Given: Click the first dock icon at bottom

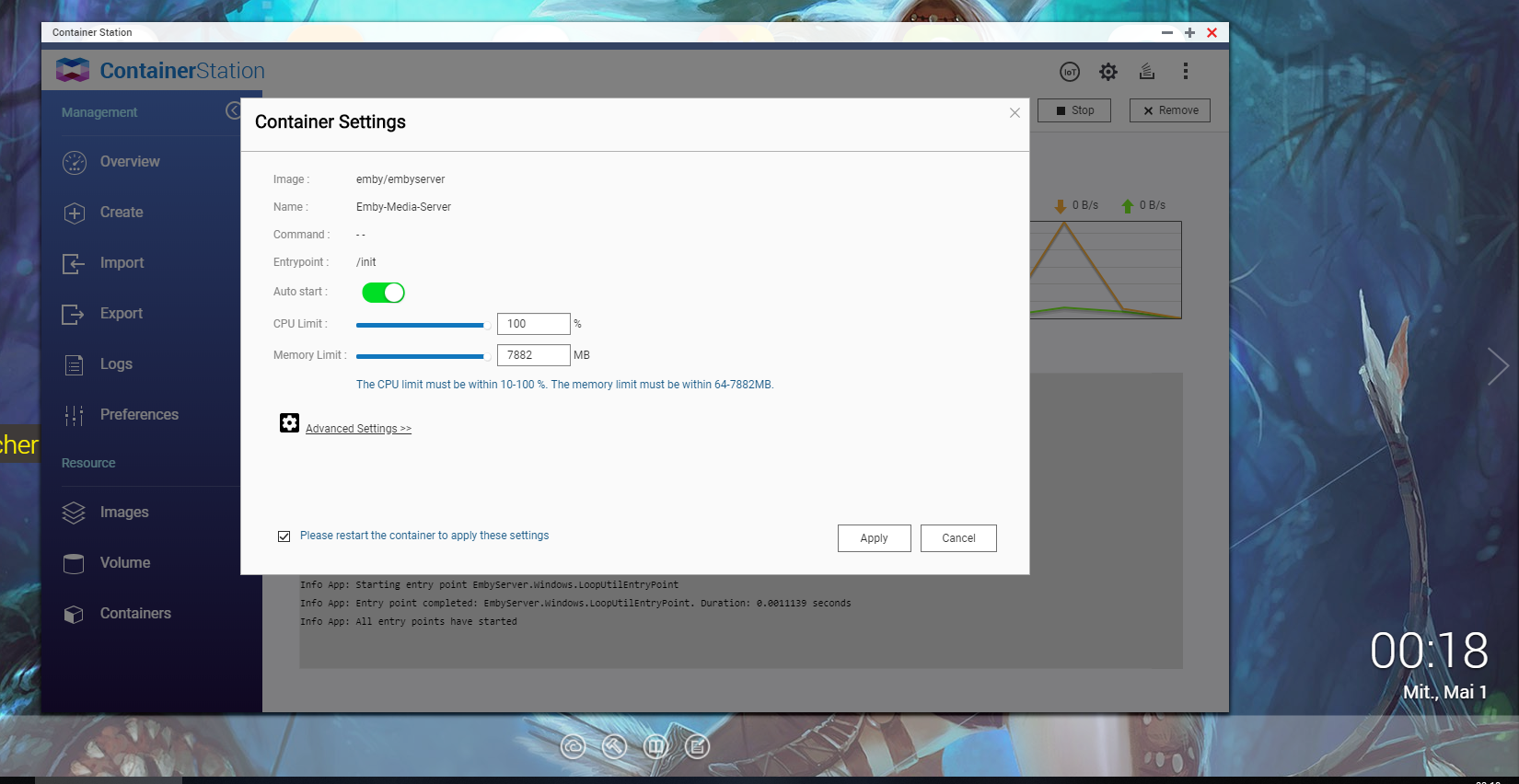Looking at the screenshot, I should click(573, 746).
